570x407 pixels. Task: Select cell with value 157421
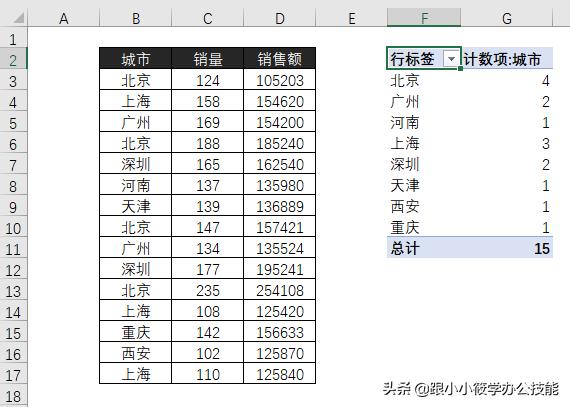pos(280,227)
